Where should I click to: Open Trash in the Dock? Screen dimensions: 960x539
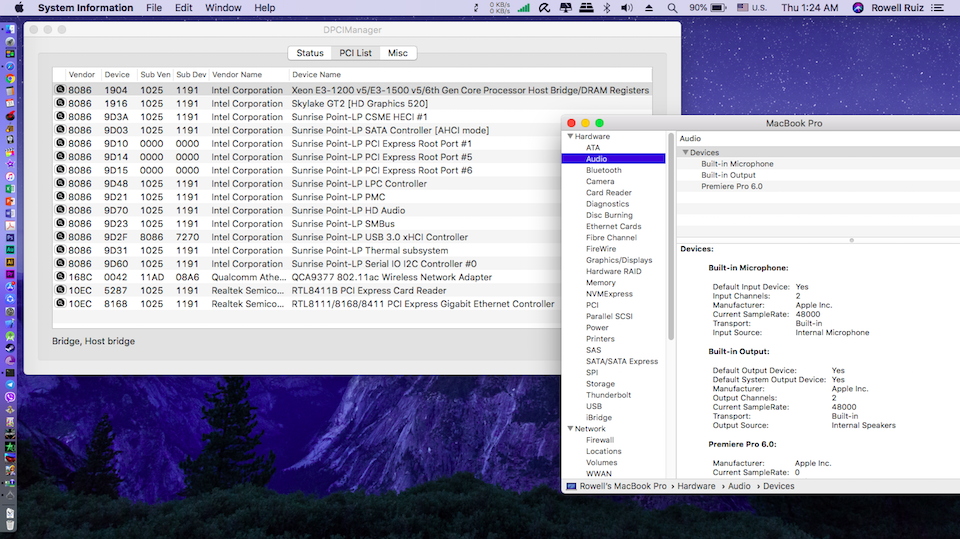[10, 525]
